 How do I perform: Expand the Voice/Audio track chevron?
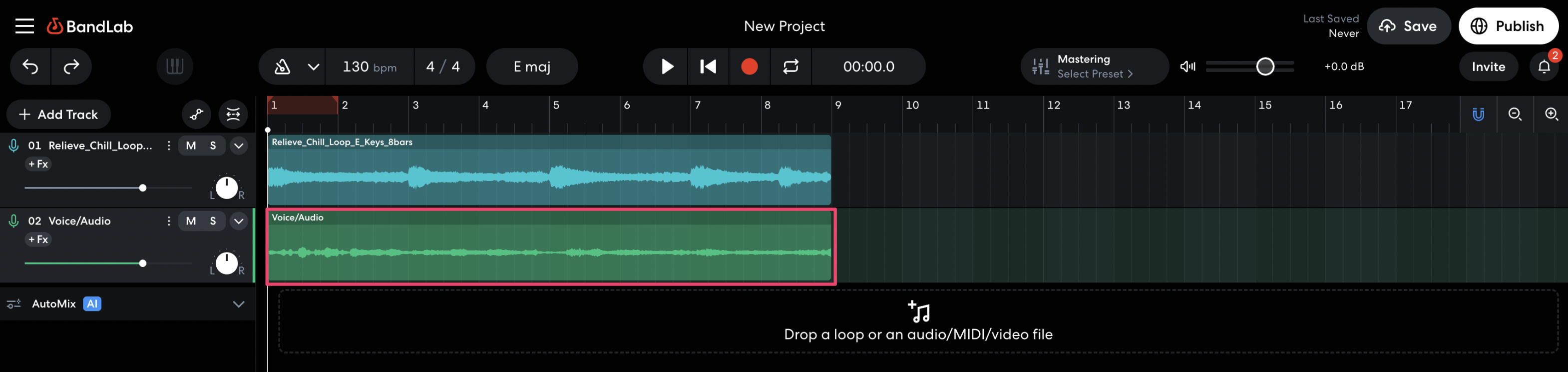(239, 221)
